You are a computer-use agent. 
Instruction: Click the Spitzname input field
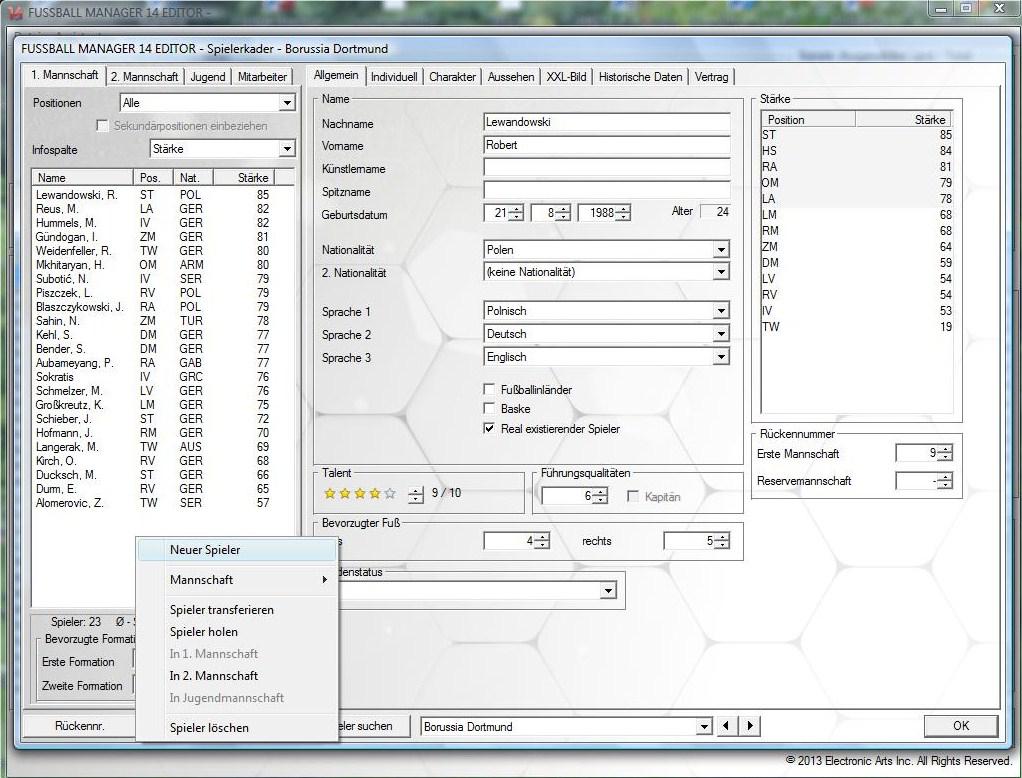point(606,190)
